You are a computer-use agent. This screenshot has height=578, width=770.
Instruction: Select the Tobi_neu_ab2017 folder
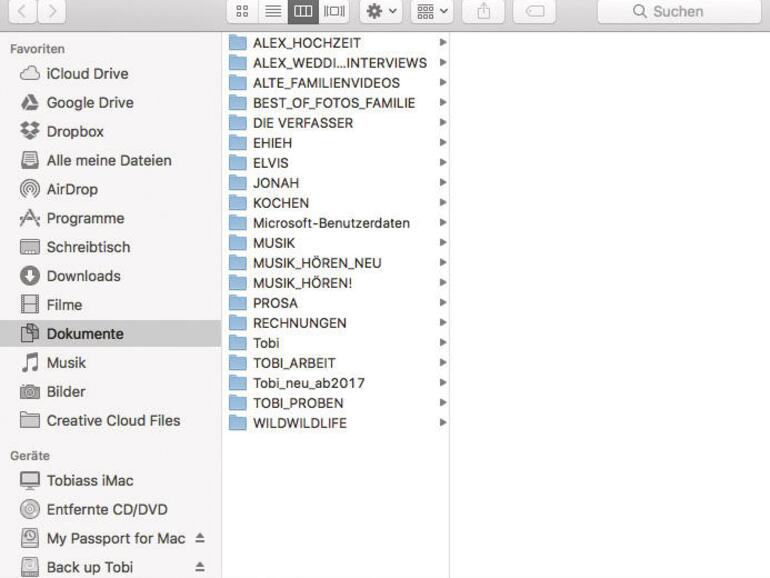(336, 383)
